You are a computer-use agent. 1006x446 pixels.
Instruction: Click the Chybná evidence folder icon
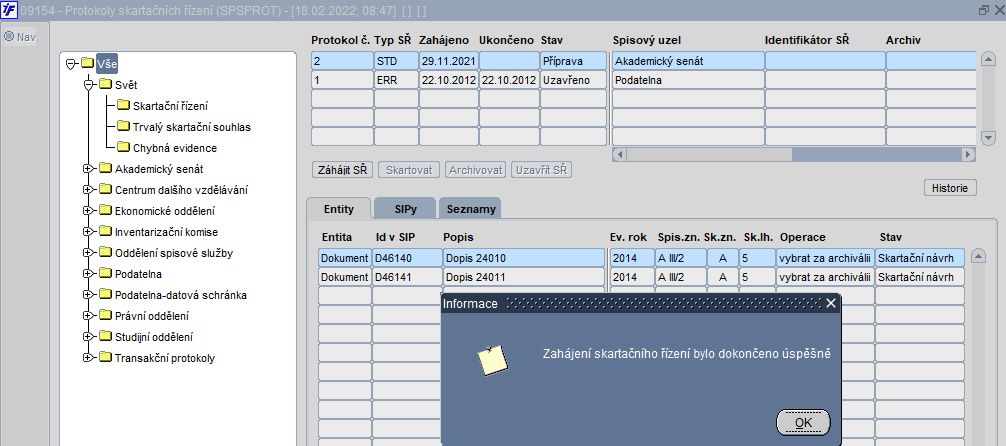pyautogui.click(x=123, y=148)
